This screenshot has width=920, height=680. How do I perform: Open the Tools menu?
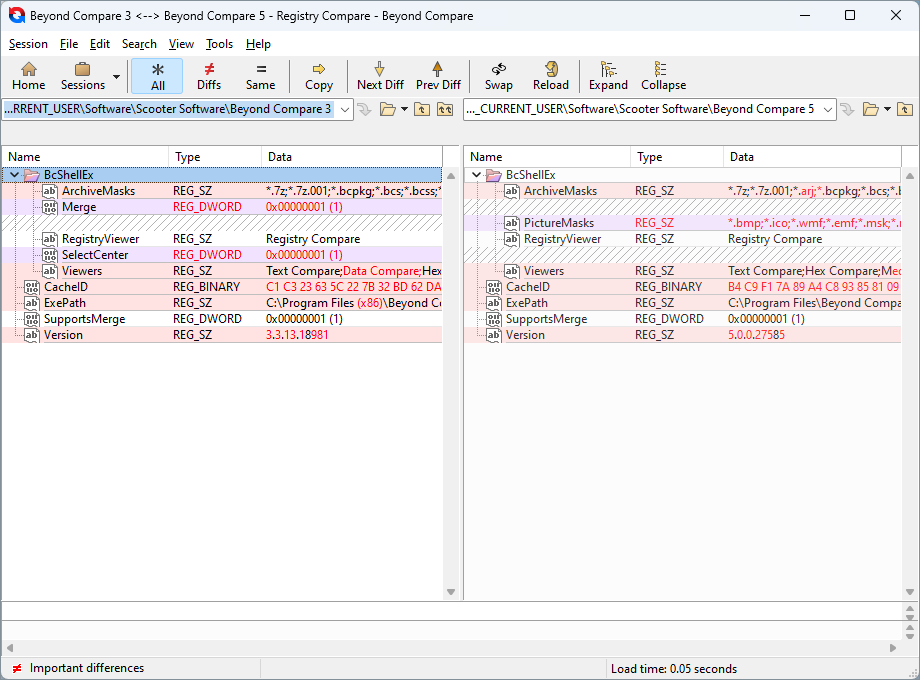tap(219, 43)
